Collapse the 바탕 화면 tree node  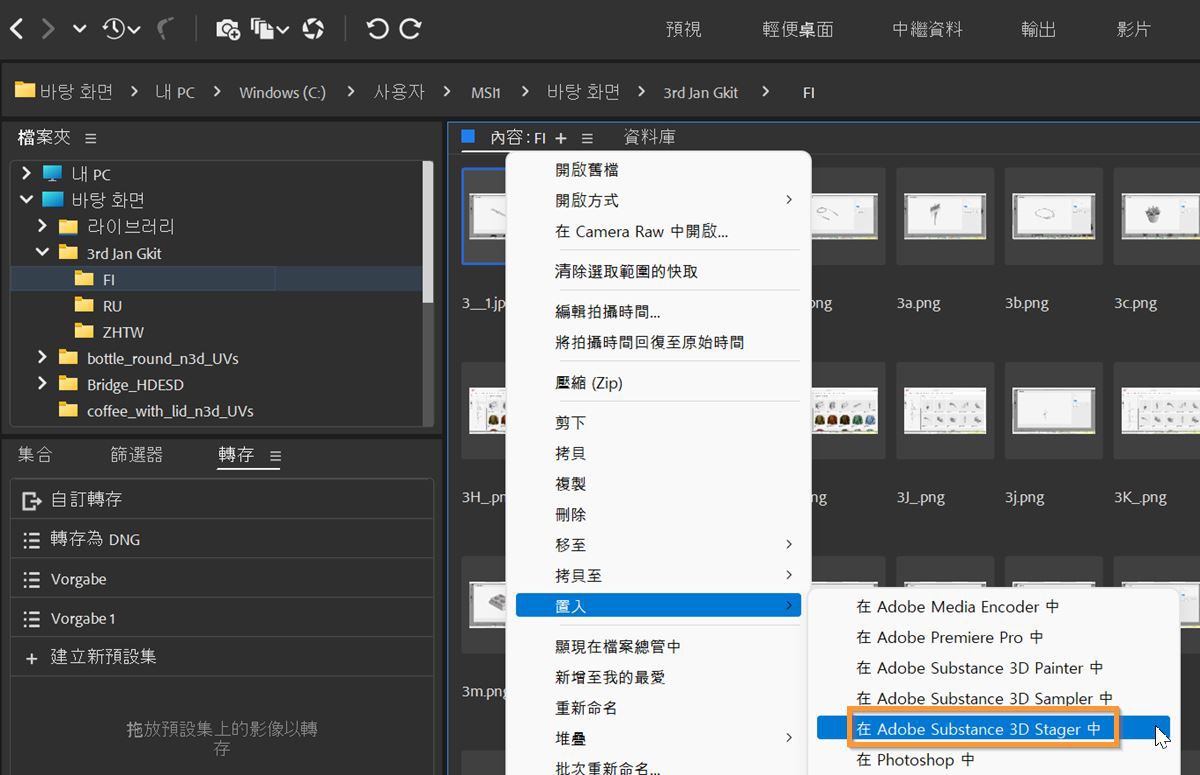pos(26,200)
